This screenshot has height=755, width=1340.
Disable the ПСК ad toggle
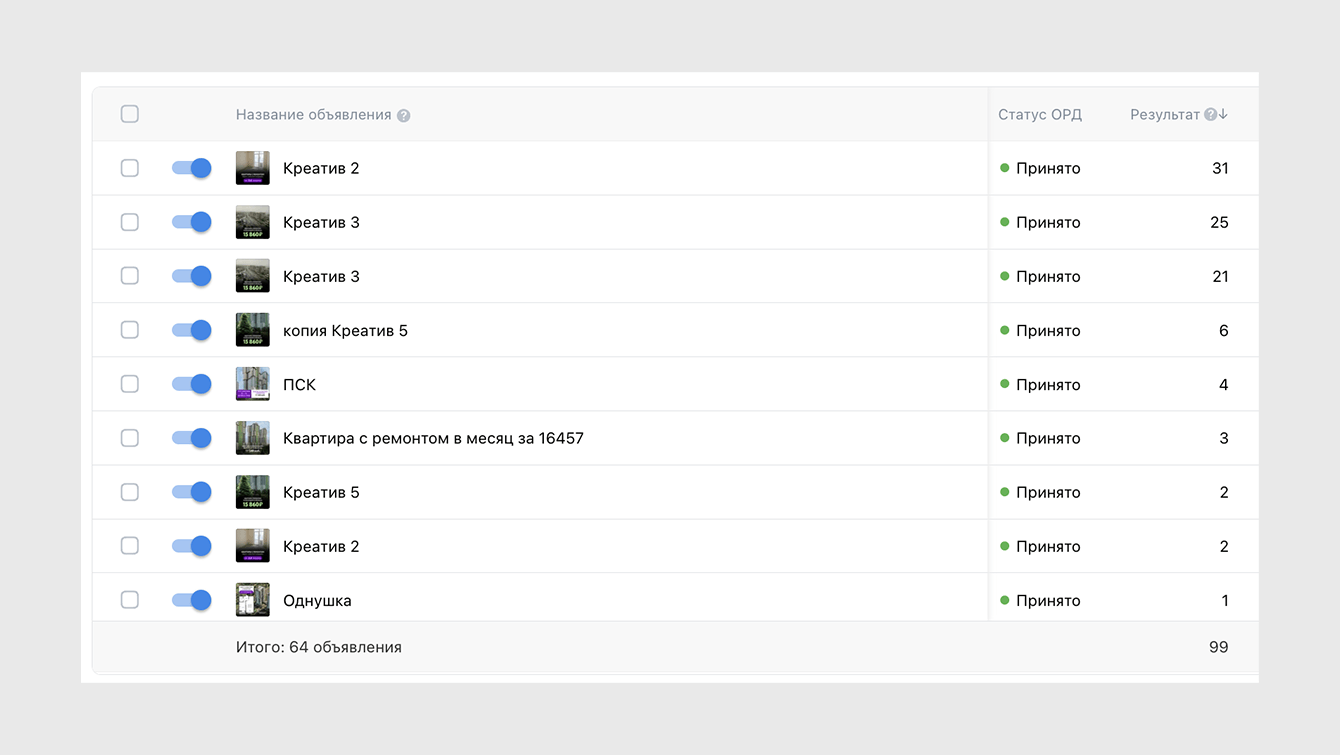click(x=192, y=384)
